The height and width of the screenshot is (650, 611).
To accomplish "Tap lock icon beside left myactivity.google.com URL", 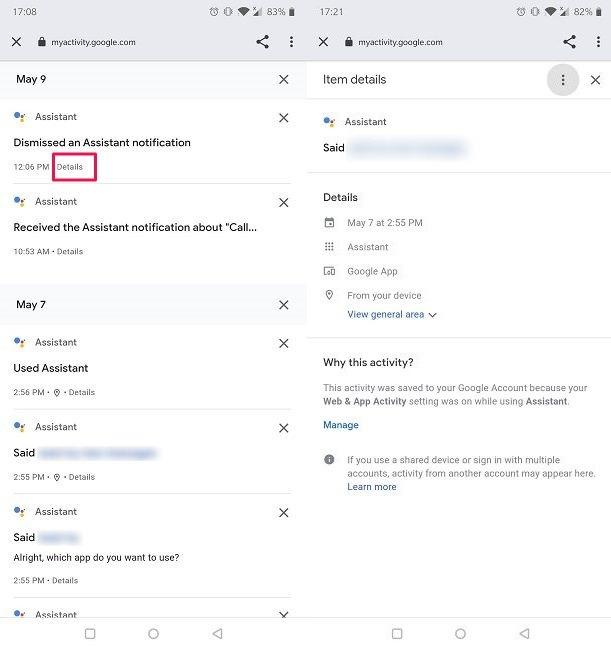I will point(41,41).
